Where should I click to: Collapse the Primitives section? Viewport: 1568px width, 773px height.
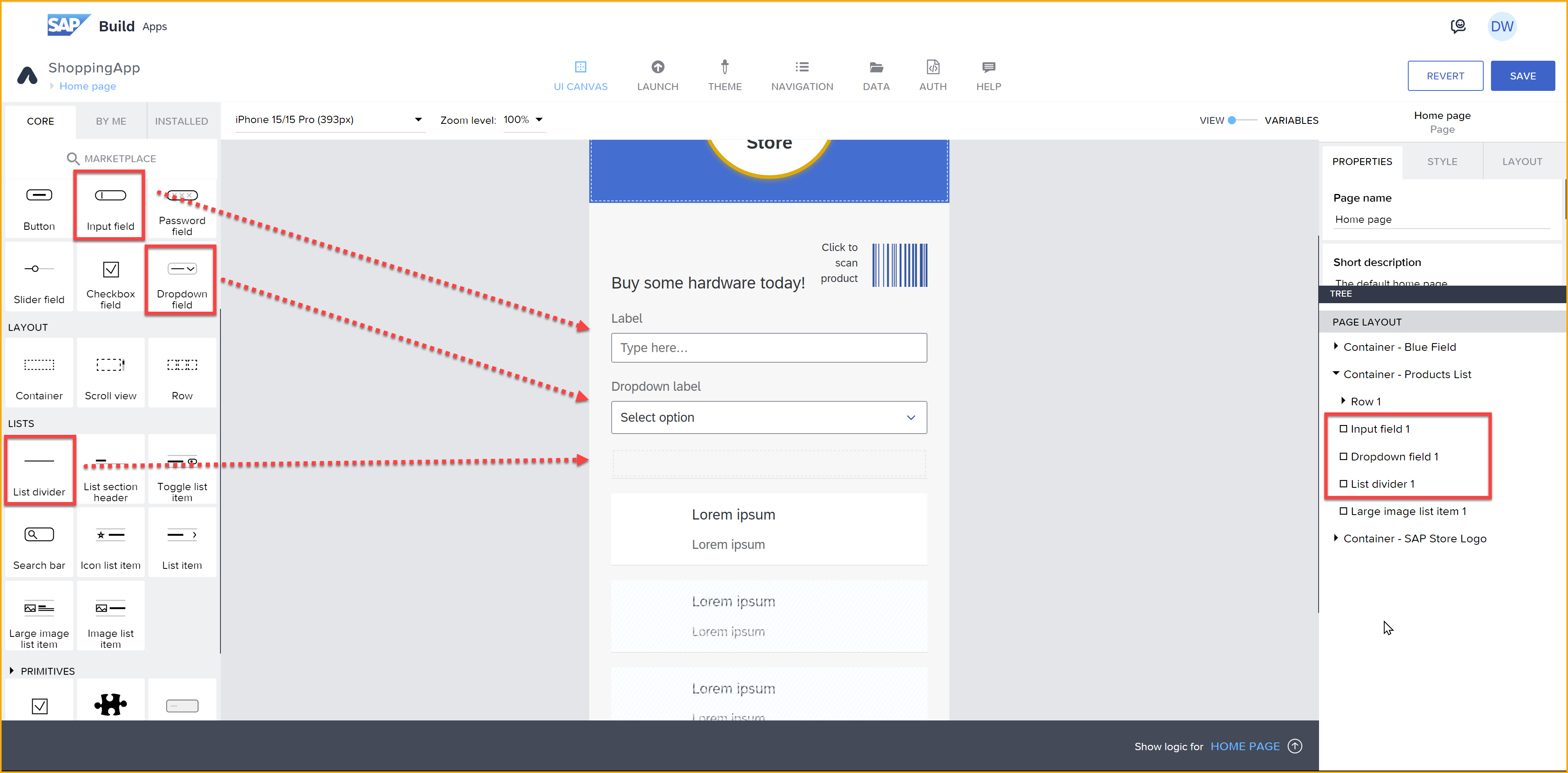tap(11, 671)
